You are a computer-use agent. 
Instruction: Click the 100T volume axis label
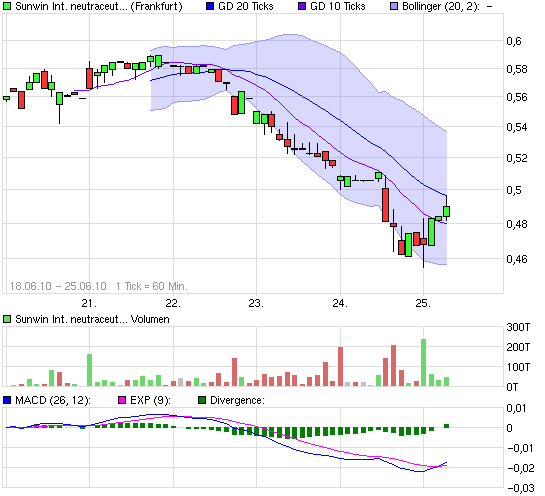coord(518,367)
